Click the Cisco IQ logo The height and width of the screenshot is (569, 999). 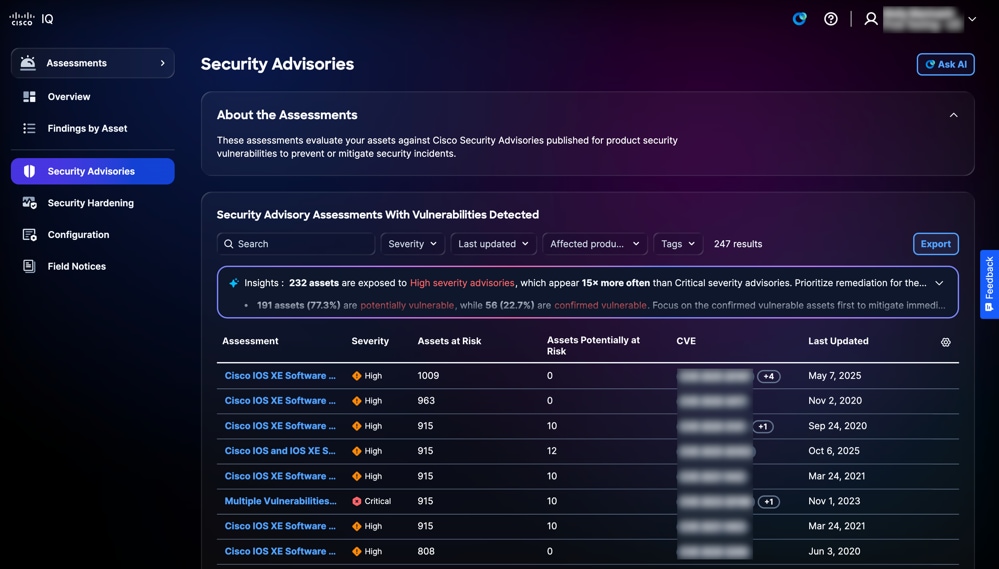pyautogui.click(x=31, y=19)
